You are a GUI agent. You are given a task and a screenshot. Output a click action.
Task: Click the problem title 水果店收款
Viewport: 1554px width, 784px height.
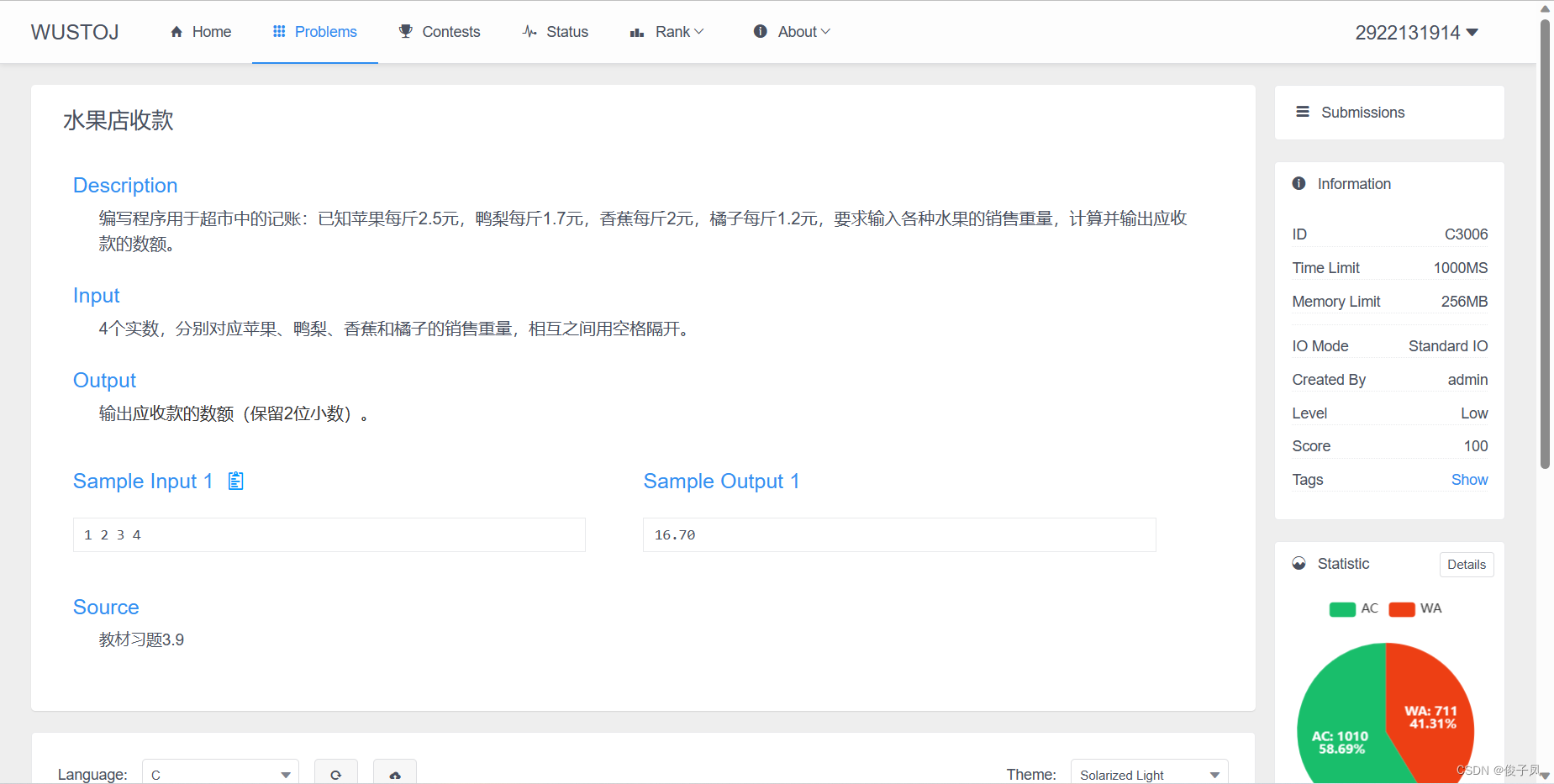point(119,120)
